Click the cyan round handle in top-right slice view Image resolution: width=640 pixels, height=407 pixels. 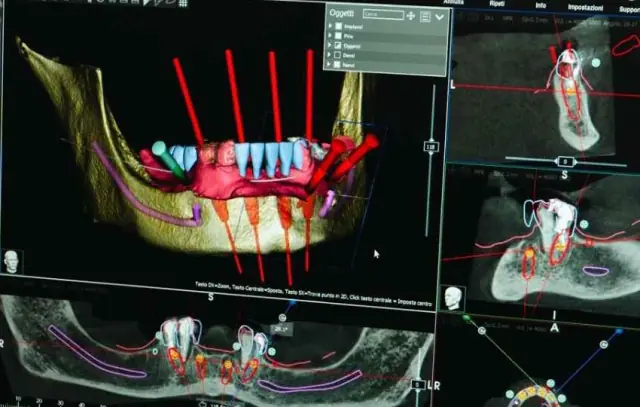coord(596,62)
